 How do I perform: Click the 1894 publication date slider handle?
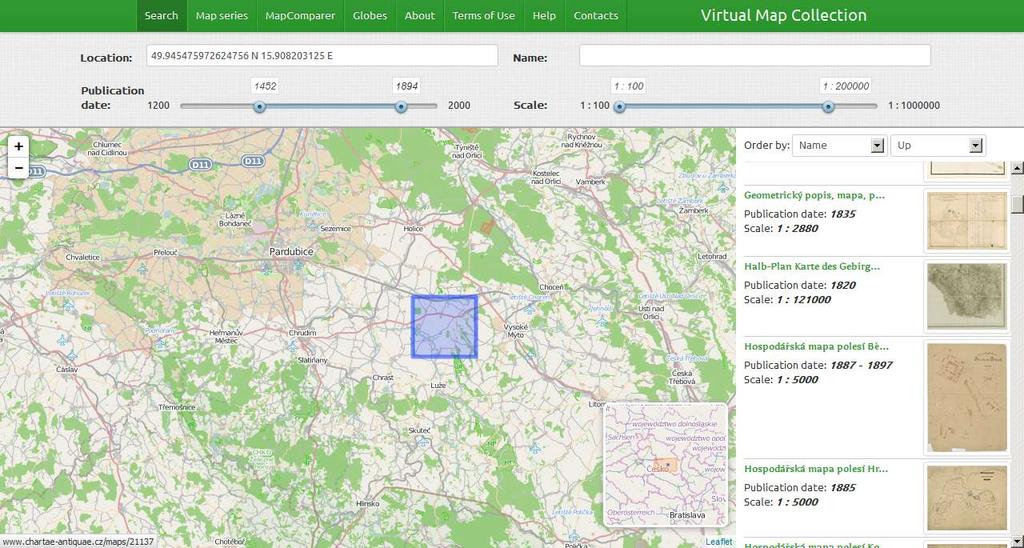[402, 106]
